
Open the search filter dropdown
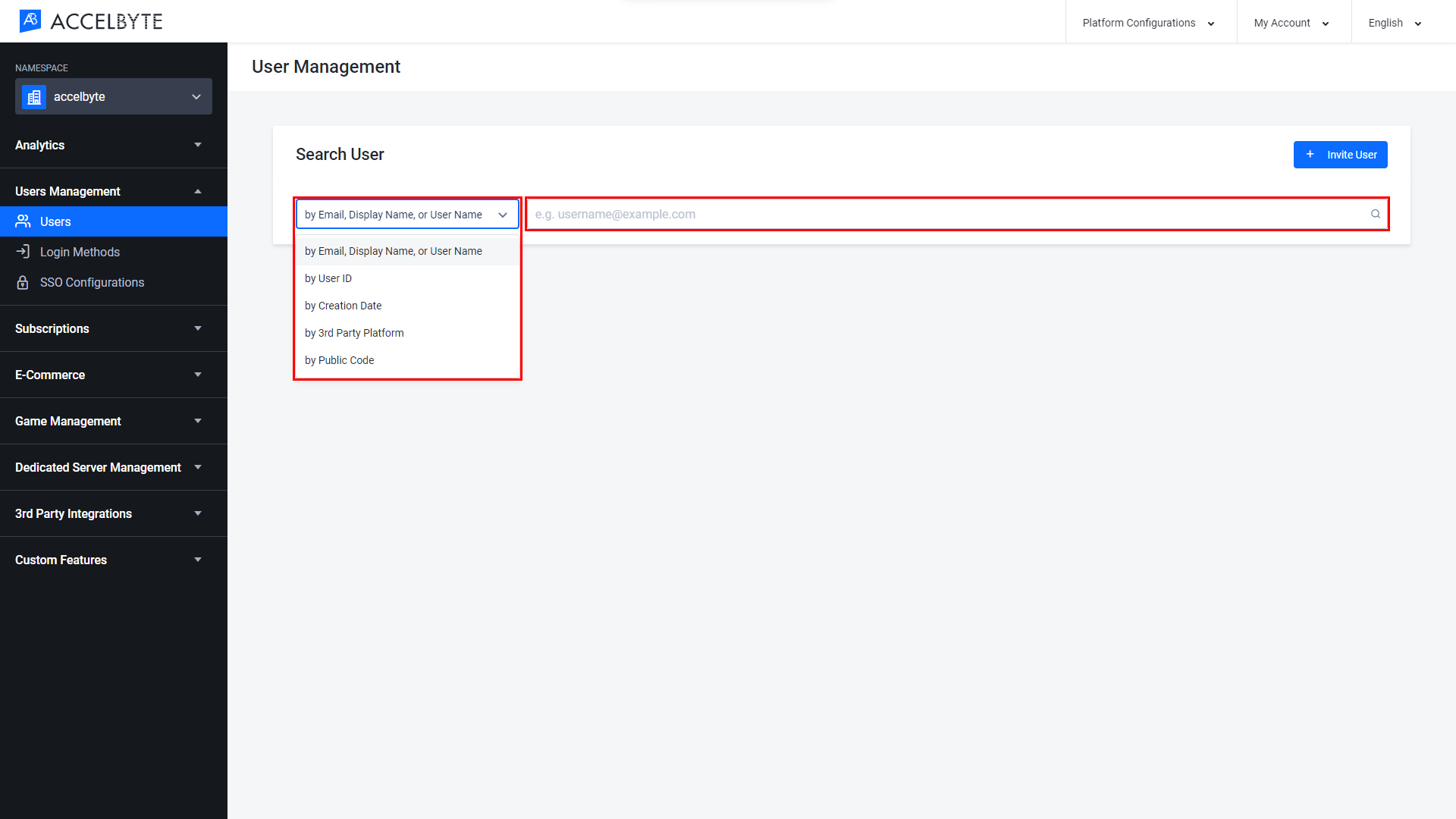pyautogui.click(x=407, y=214)
